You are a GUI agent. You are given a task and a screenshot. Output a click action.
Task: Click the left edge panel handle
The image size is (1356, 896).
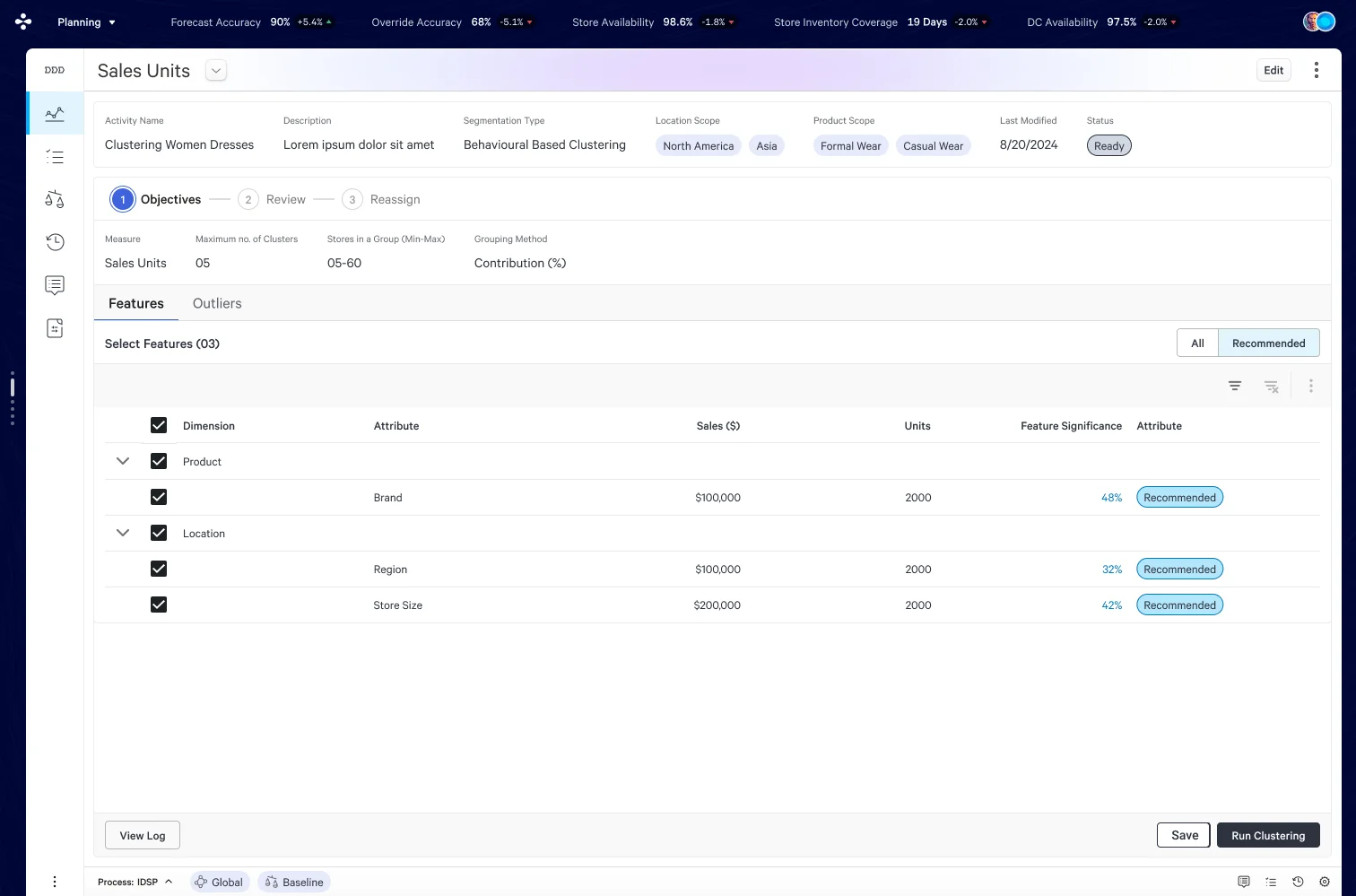pos(13,398)
